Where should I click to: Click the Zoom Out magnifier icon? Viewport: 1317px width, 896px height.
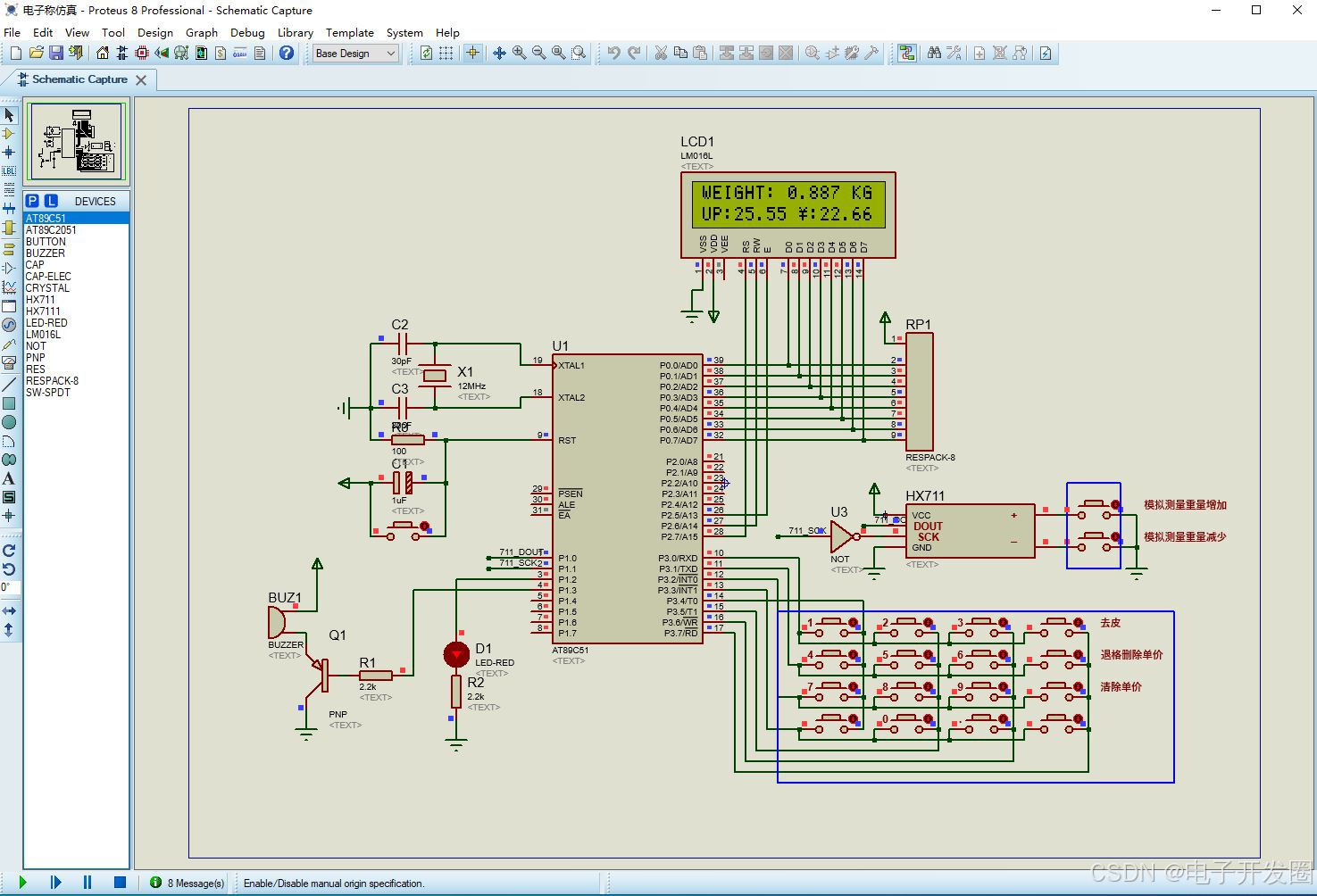point(538,54)
